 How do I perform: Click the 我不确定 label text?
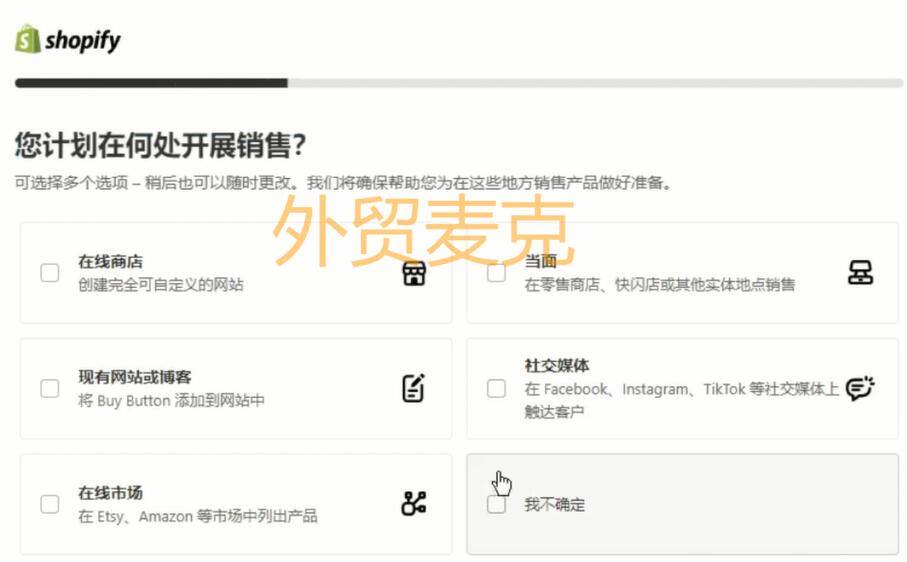555,504
